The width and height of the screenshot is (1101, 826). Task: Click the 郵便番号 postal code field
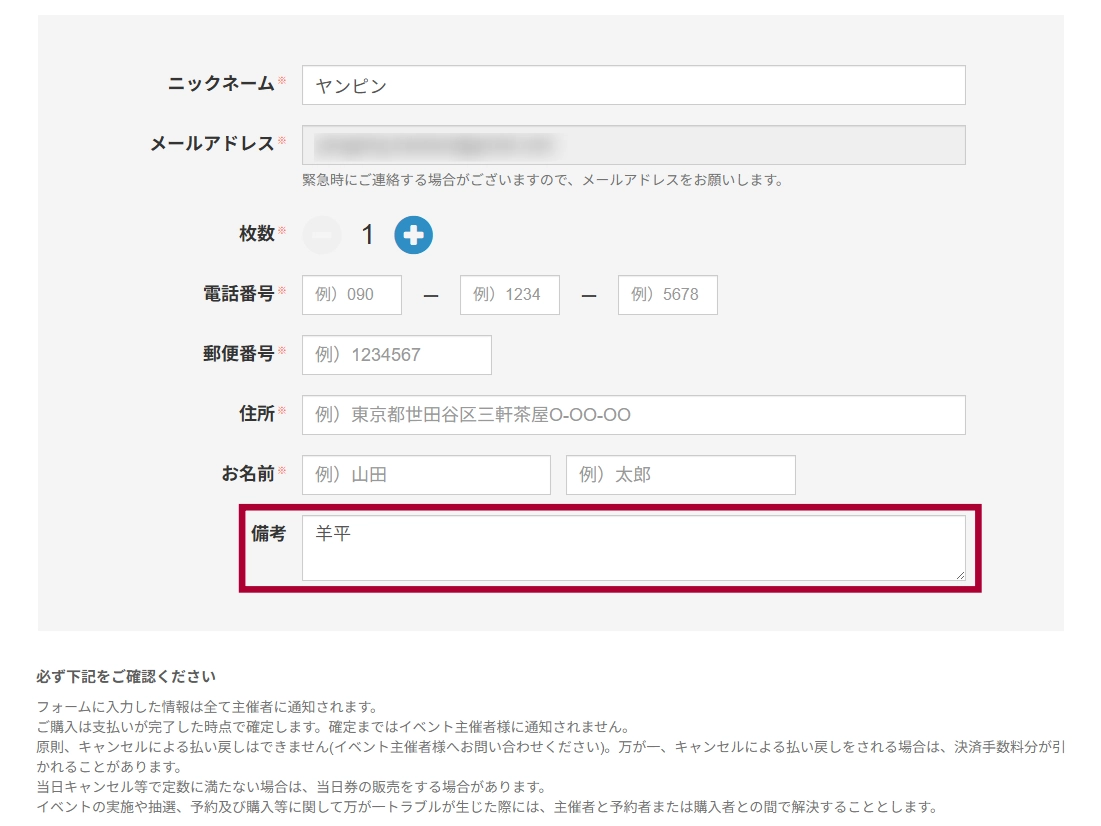point(396,355)
